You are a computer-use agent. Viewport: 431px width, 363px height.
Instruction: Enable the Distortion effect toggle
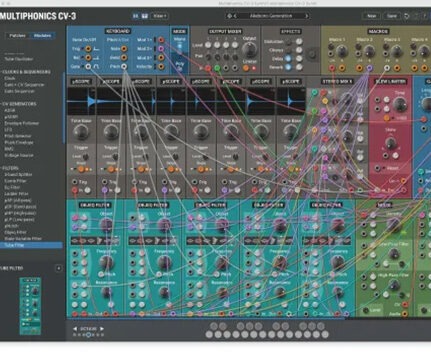pyautogui.click(x=289, y=42)
